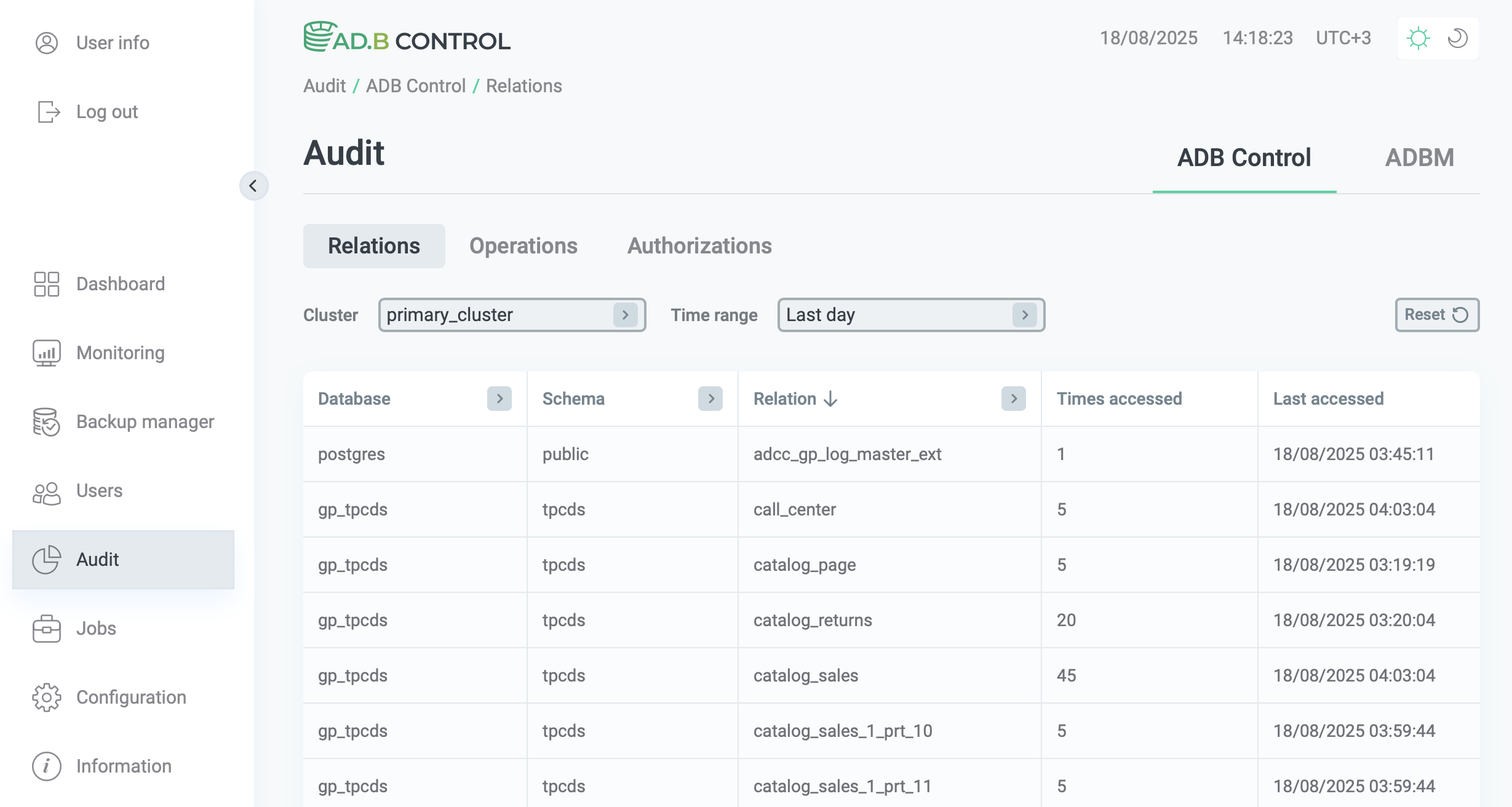
Task: Switch to light theme with sun icon
Action: [1418, 38]
